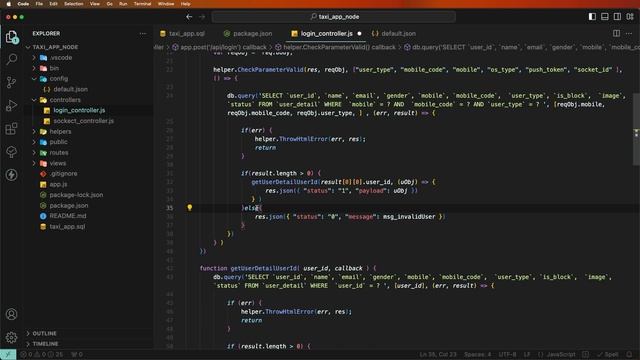Screen dimensions: 640x360
Task: Click the editor vertical scrollbar
Action: click(x=636, y=129)
